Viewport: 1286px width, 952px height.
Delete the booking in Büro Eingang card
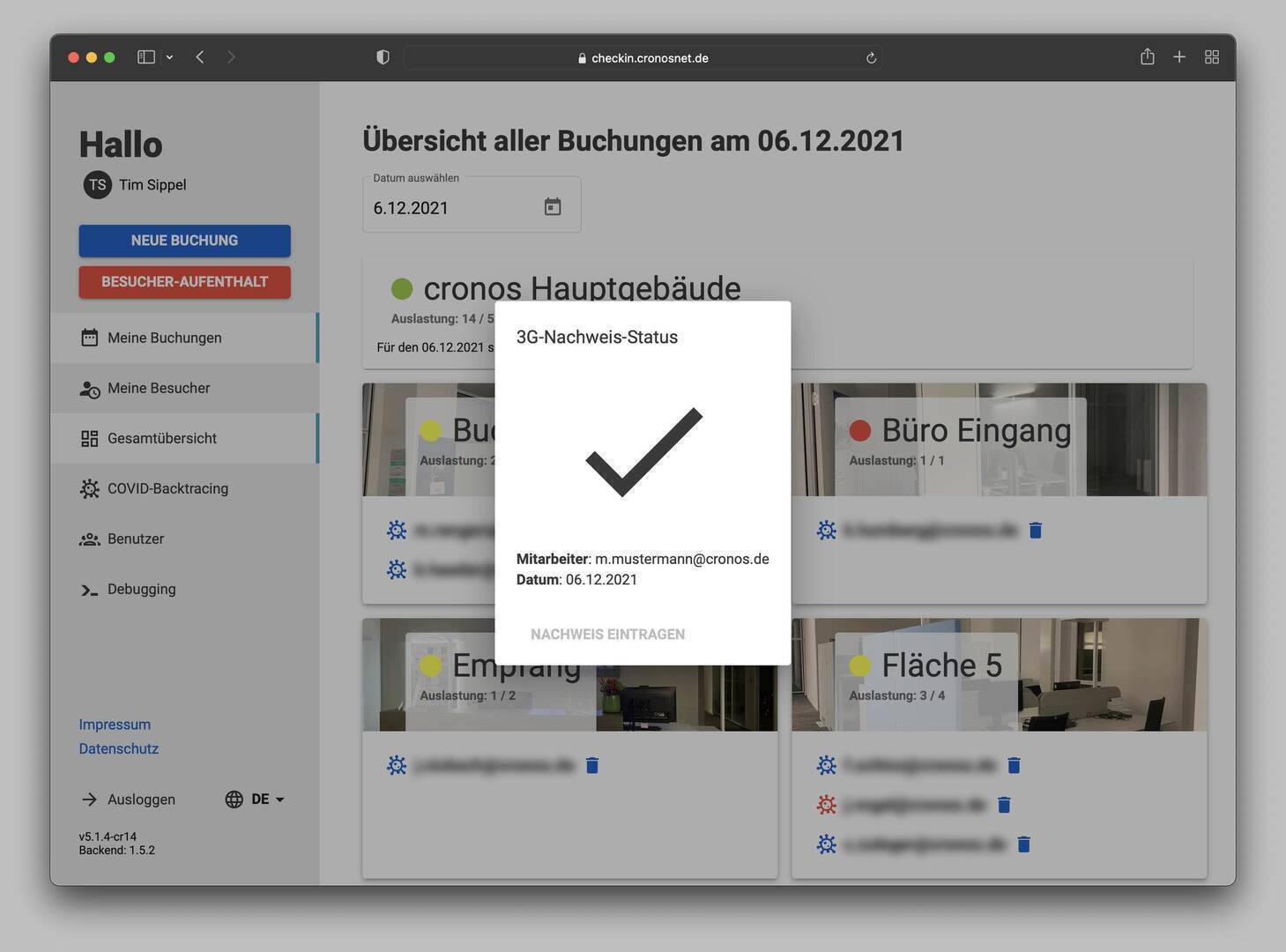point(1036,530)
